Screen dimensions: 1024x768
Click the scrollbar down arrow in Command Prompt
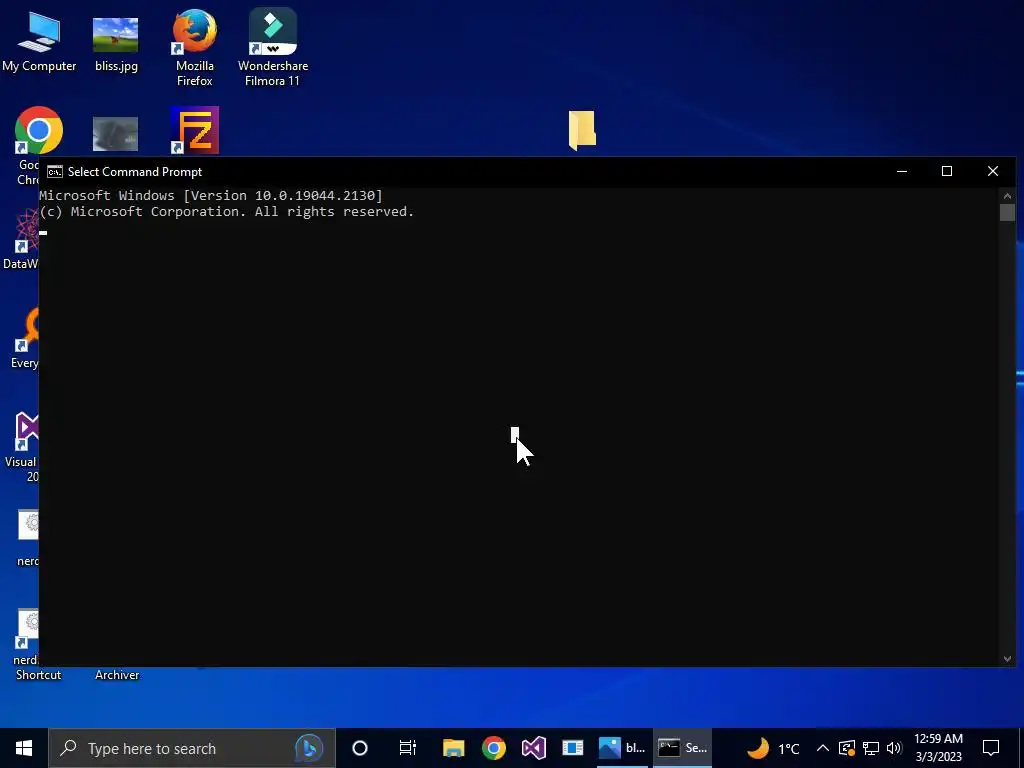pyautogui.click(x=1007, y=659)
